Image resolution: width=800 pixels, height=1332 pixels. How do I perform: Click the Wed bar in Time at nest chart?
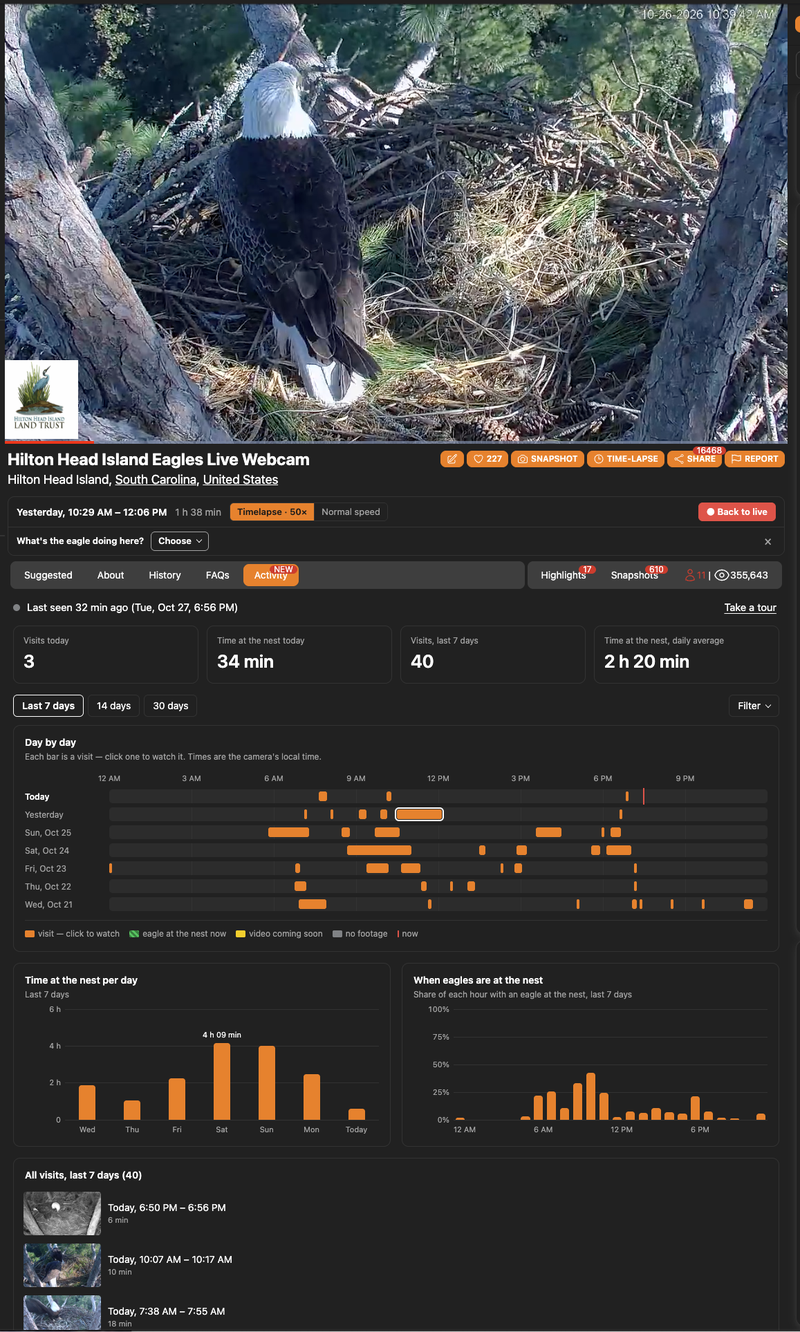point(87,1103)
